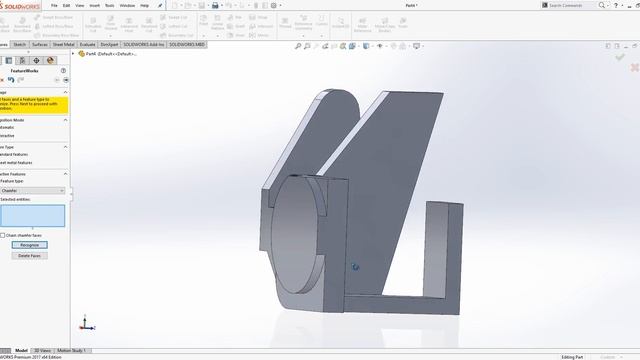Switch to the Model bottom tab
640x360 pixels.
tap(21, 351)
